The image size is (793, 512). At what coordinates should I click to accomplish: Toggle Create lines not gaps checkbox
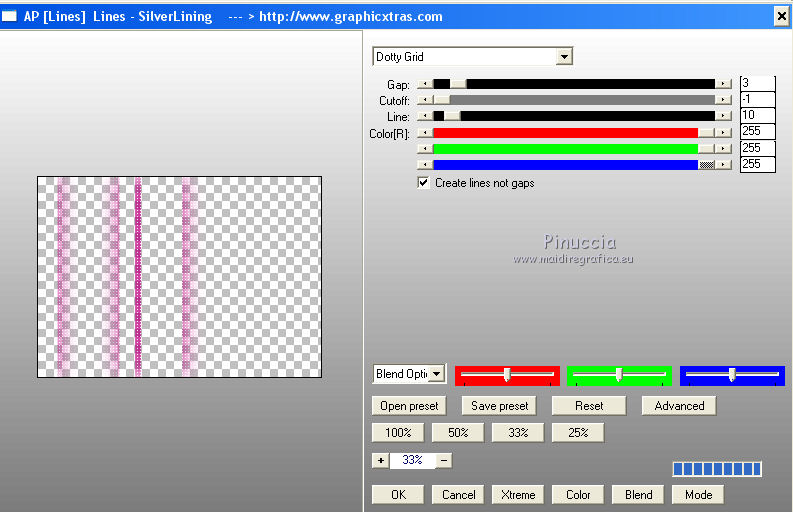(423, 183)
